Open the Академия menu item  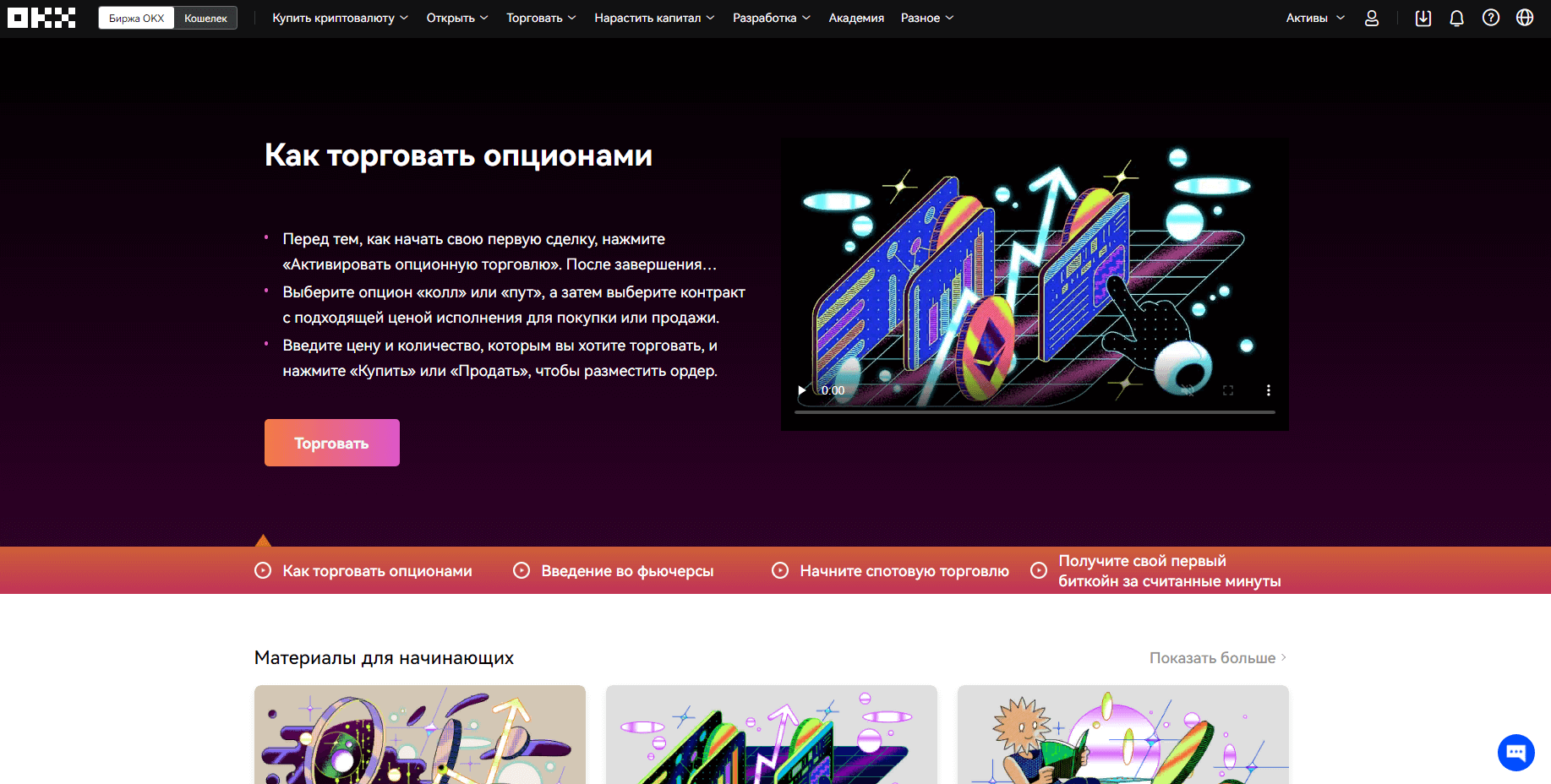click(855, 18)
